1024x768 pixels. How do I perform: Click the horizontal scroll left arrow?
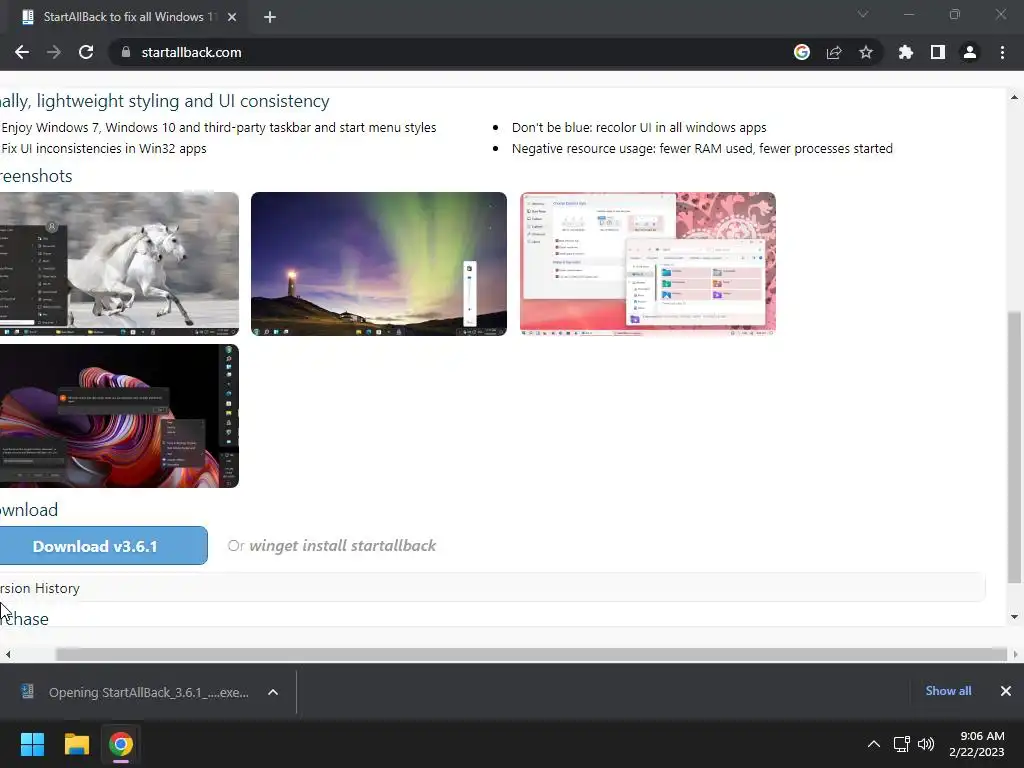8,654
